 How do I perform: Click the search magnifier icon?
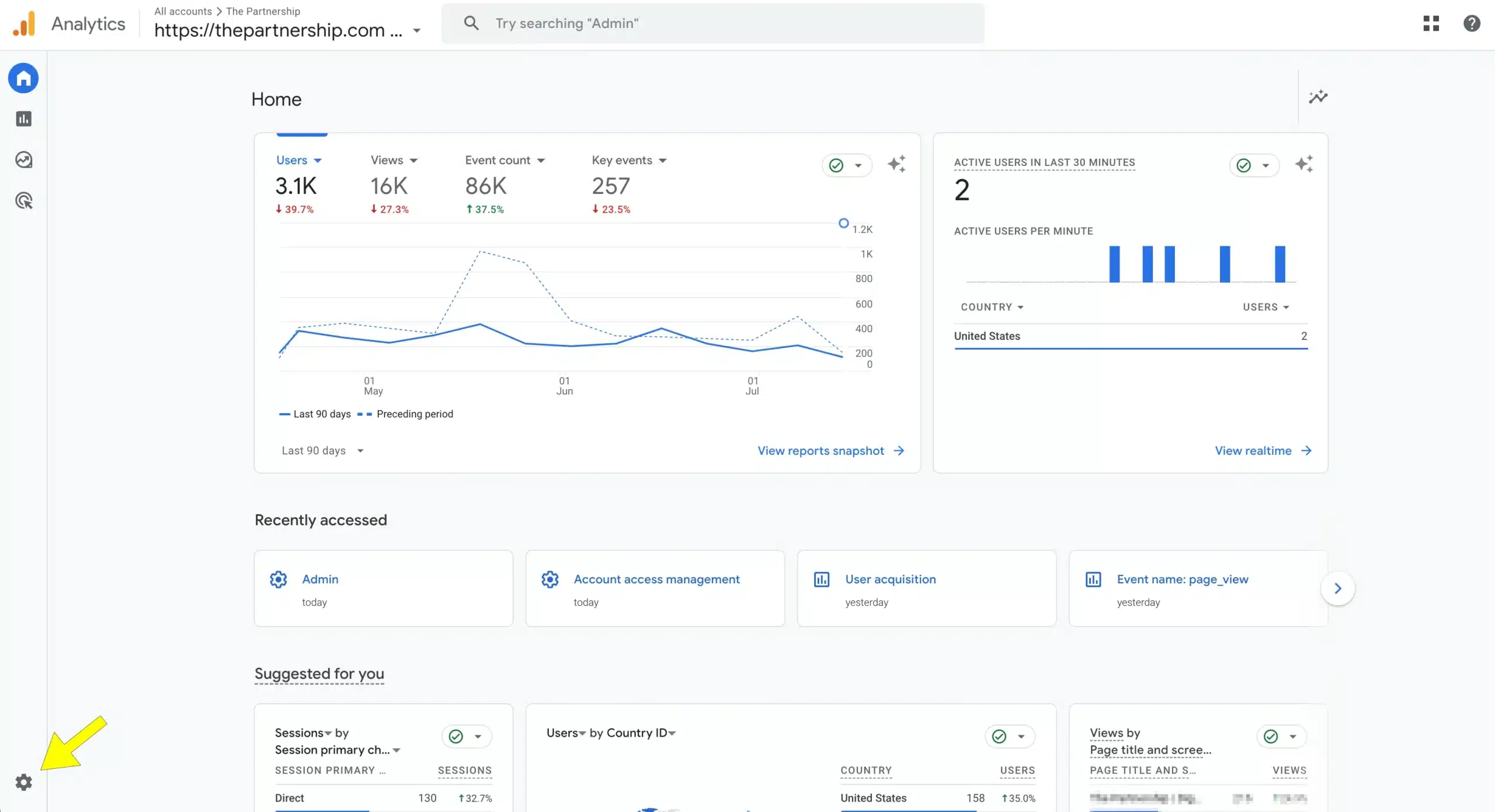coord(471,23)
